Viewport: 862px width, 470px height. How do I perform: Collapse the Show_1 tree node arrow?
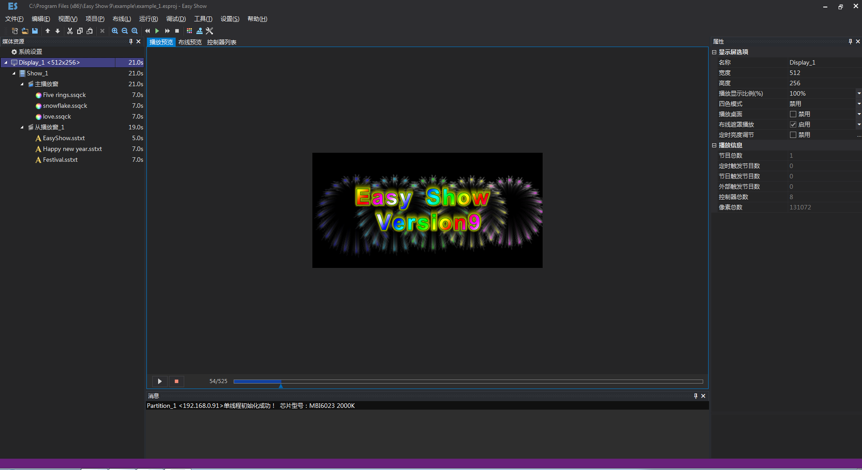[14, 73]
